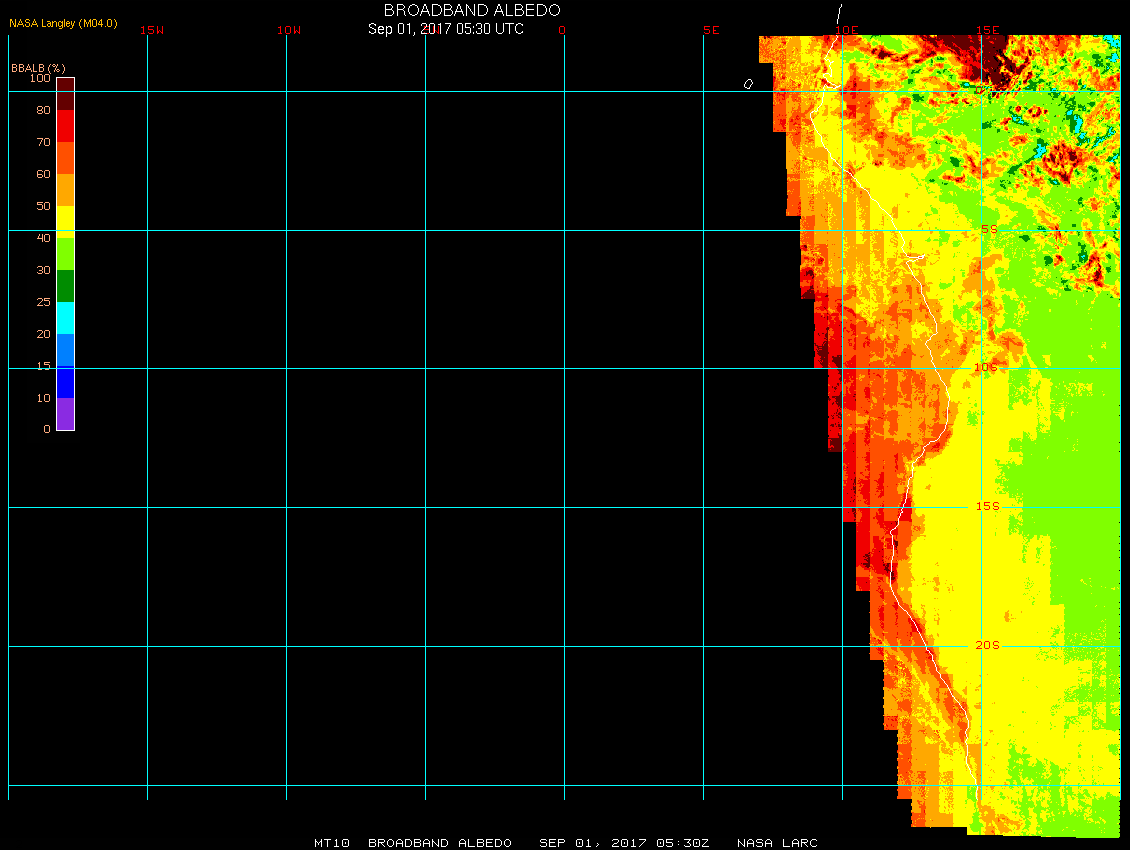Click the 5E longitude label
This screenshot has width=1130, height=850.
pos(711,30)
